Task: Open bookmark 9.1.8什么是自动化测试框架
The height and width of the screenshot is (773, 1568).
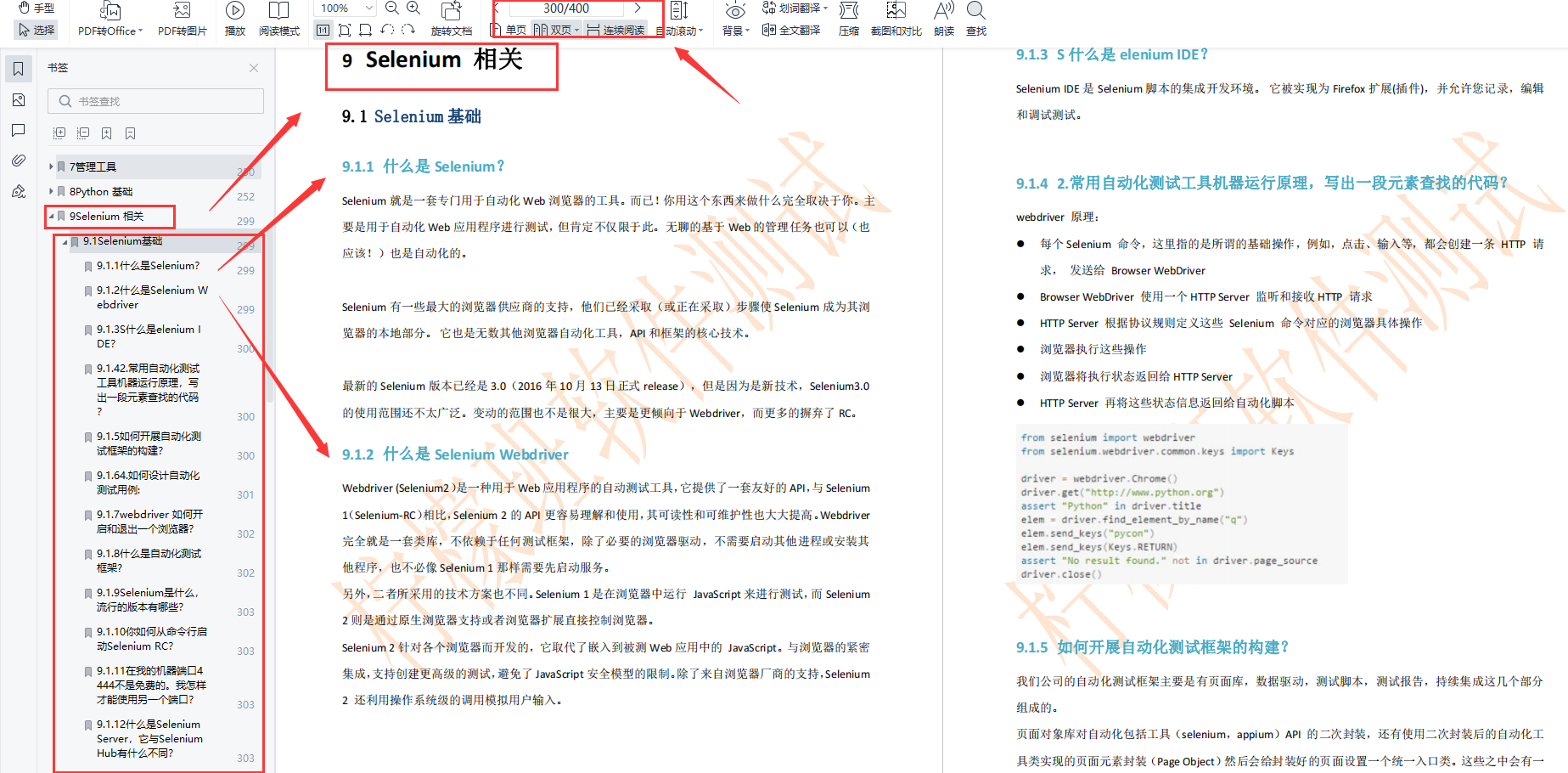Action: 149,561
